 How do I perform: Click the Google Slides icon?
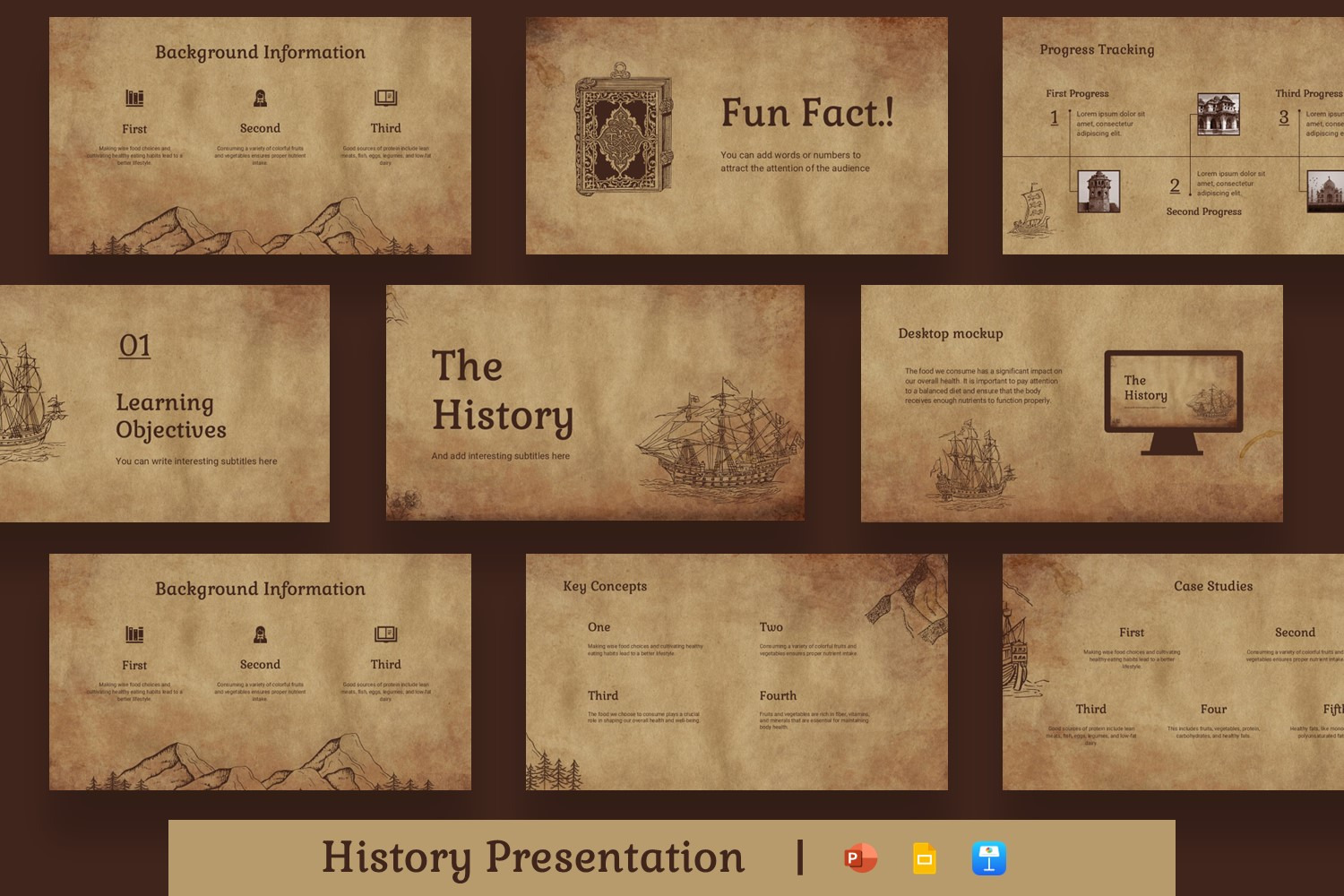[924, 858]
